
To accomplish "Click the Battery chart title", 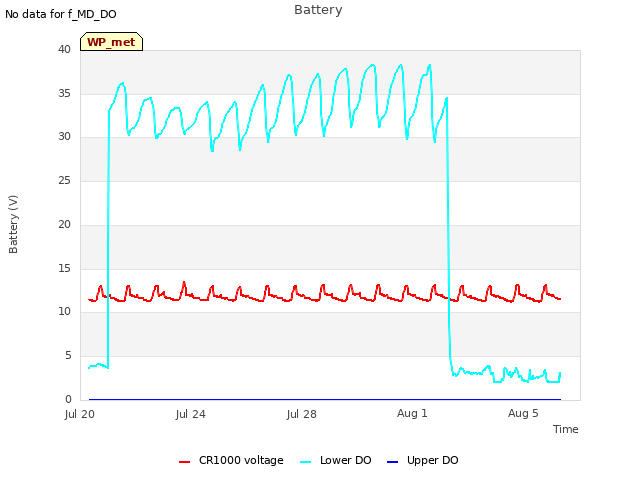I will pos(318,9).
